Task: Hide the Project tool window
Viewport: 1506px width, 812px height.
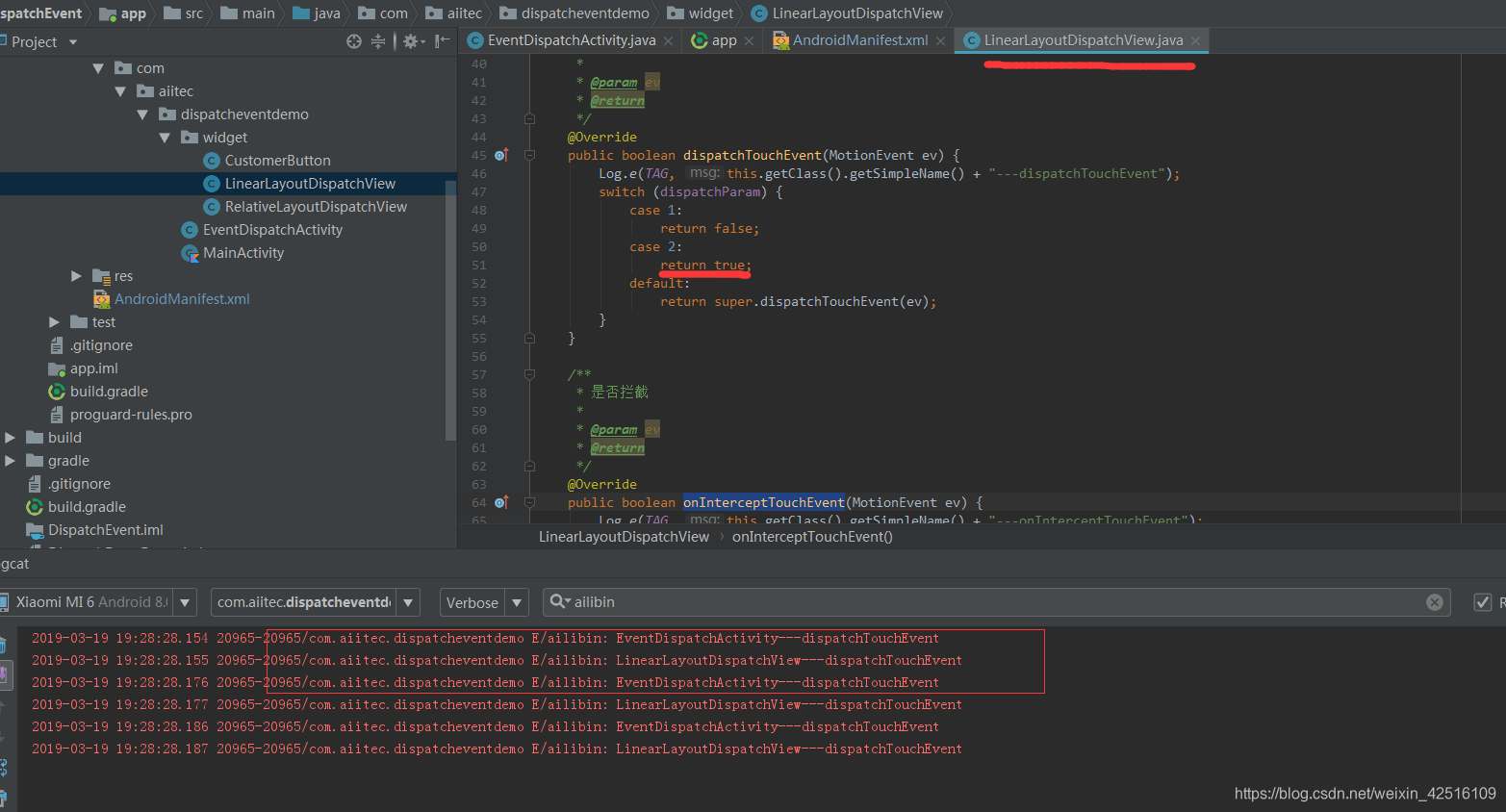Action: [442, 41]
